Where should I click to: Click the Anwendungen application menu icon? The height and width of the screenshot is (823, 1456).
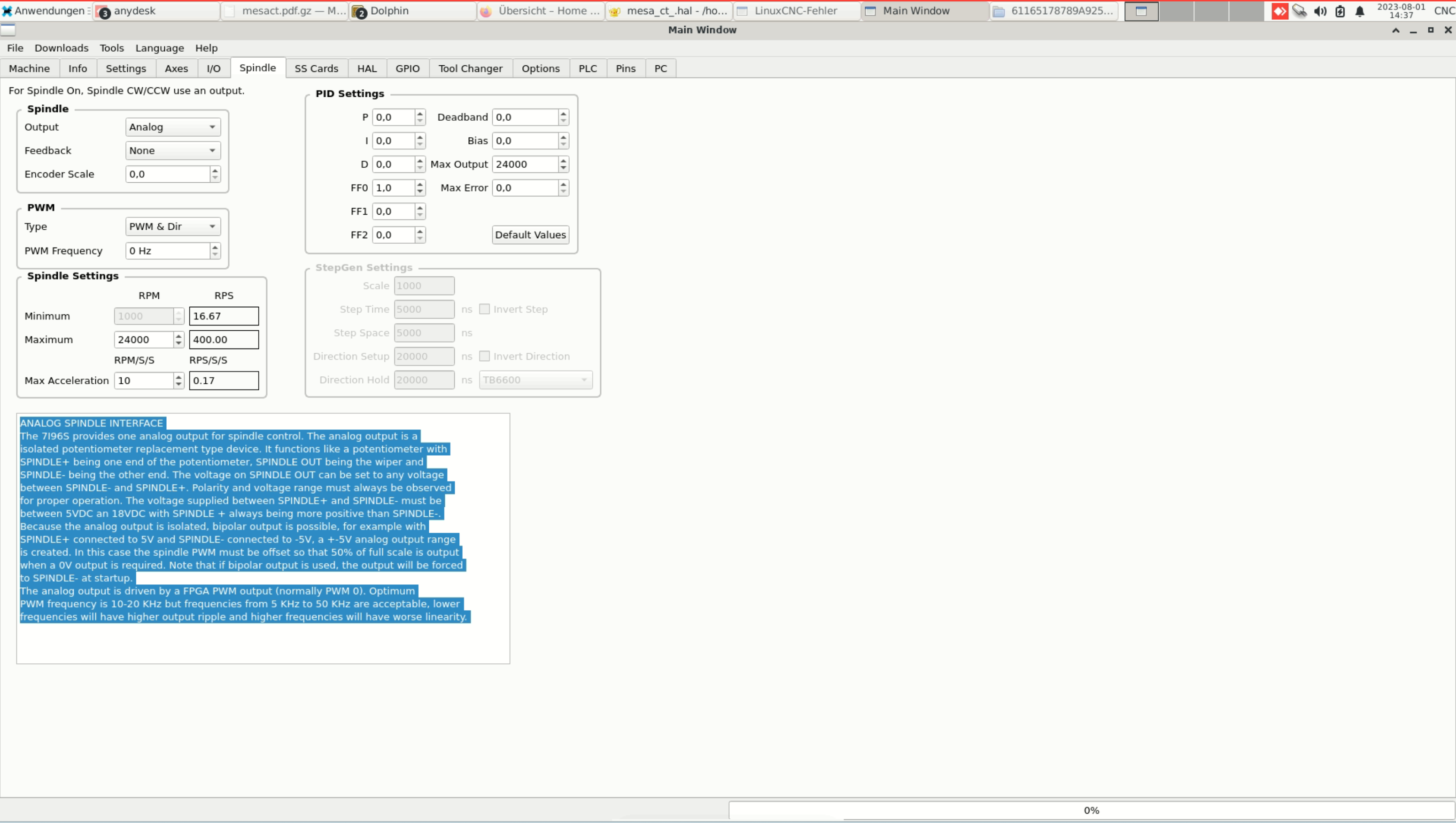click(x=7, y=11)
